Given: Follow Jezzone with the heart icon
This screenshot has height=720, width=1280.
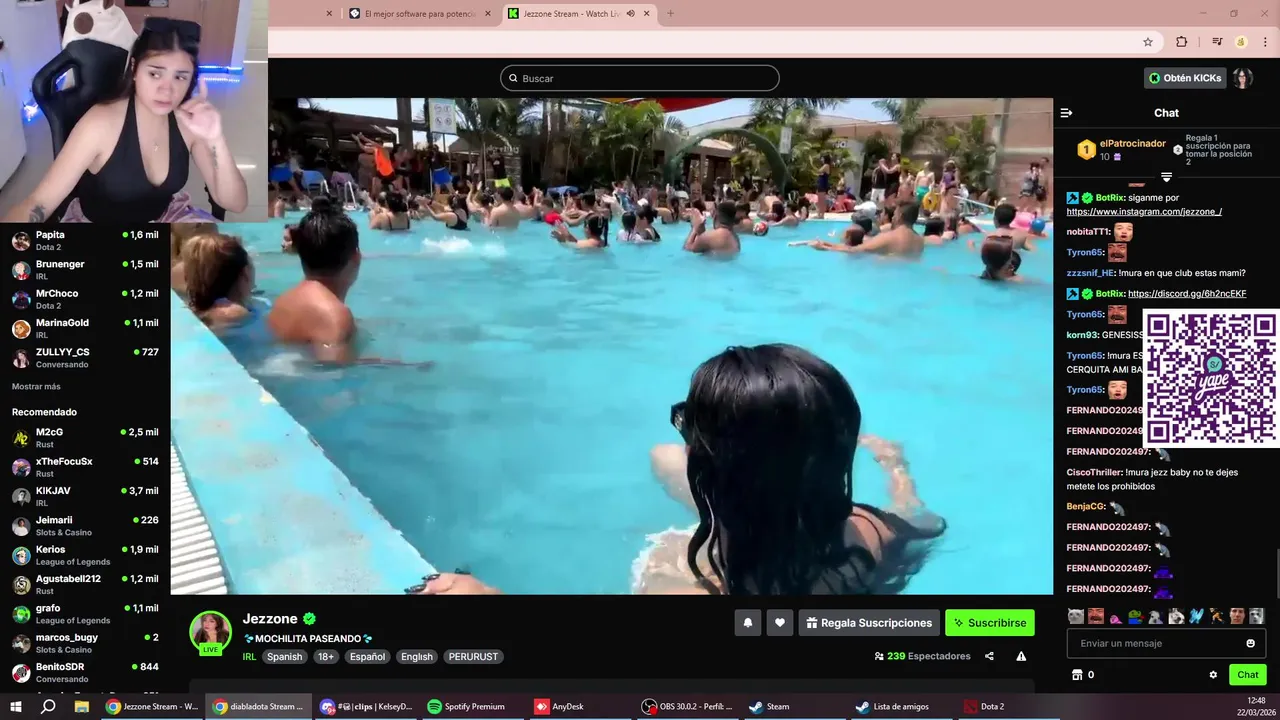Looking at the screenshot, I should 780,623.
